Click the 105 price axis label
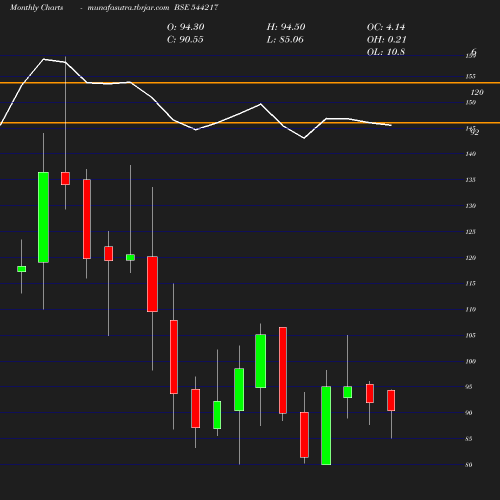Screen dimensions: 500x500 click(470, 335)
